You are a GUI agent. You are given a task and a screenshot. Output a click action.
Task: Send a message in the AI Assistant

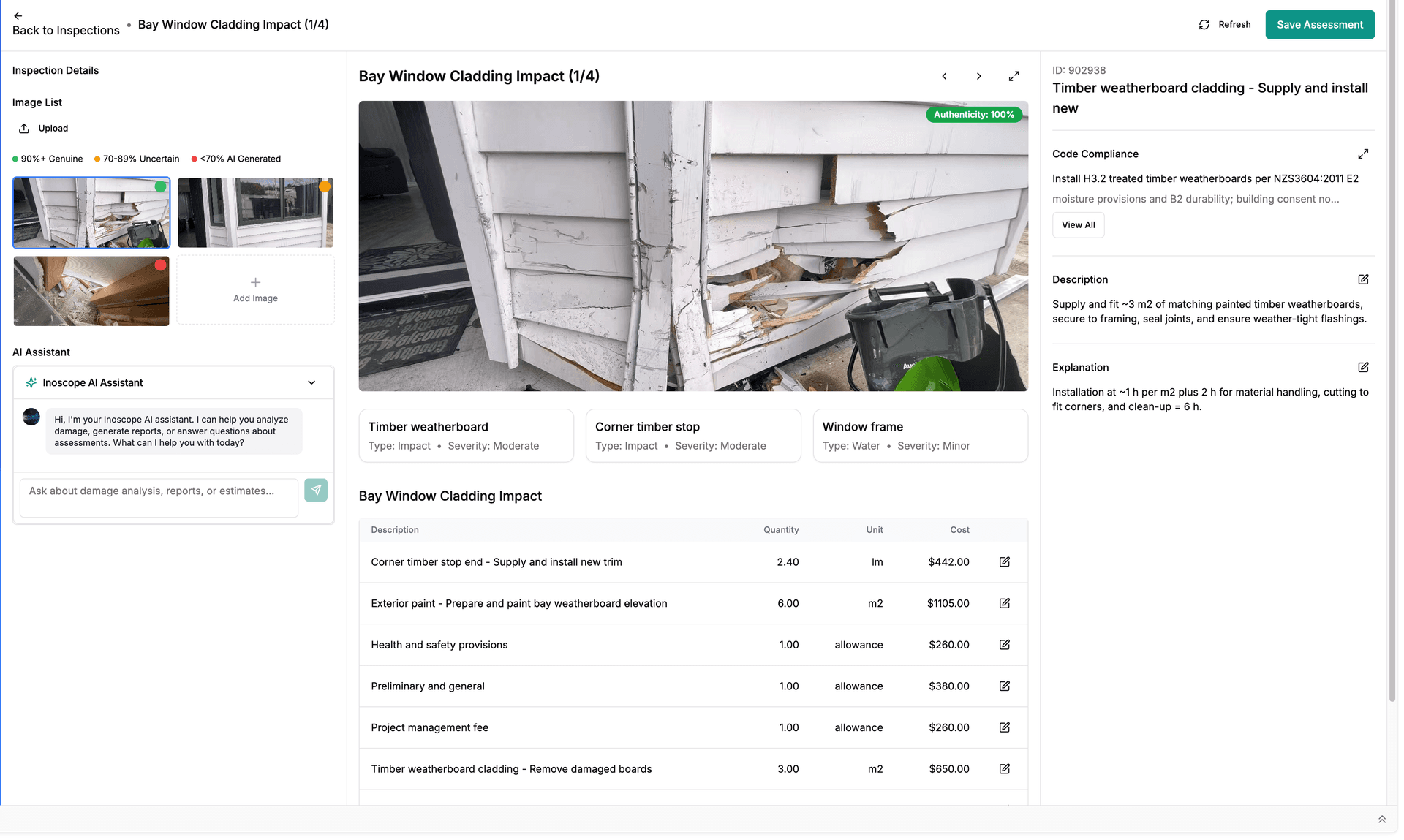(316, 491)
